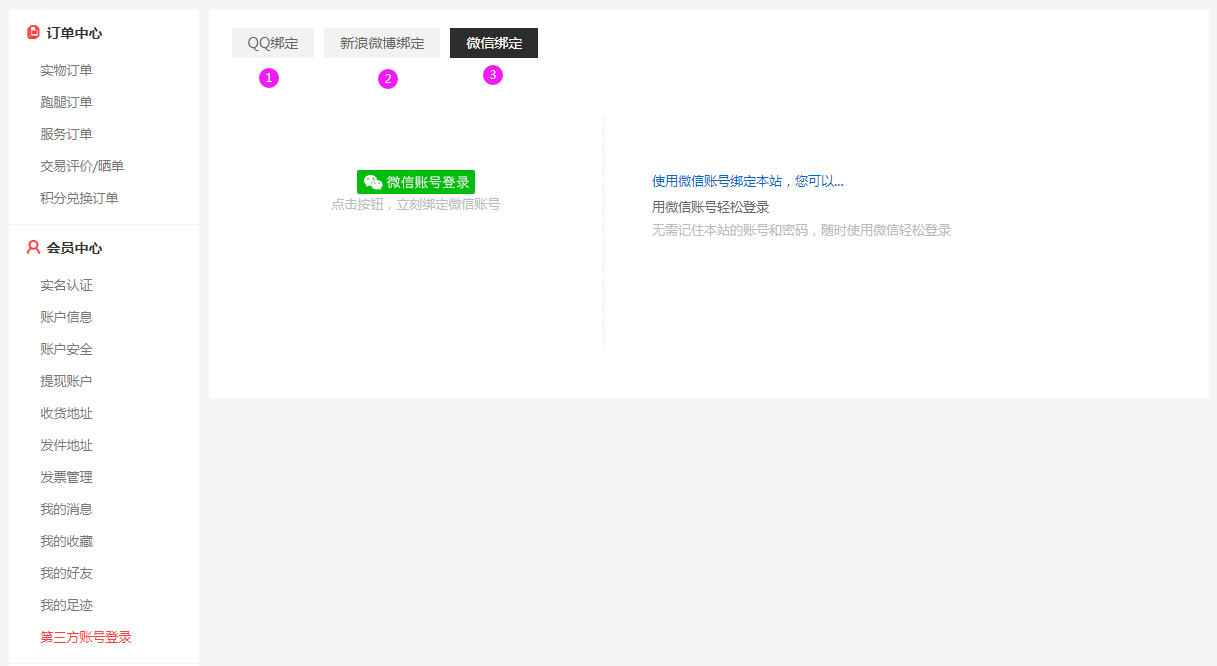Open 发票管理 link
The image size is (1217, 666).
tap(66, 477)
